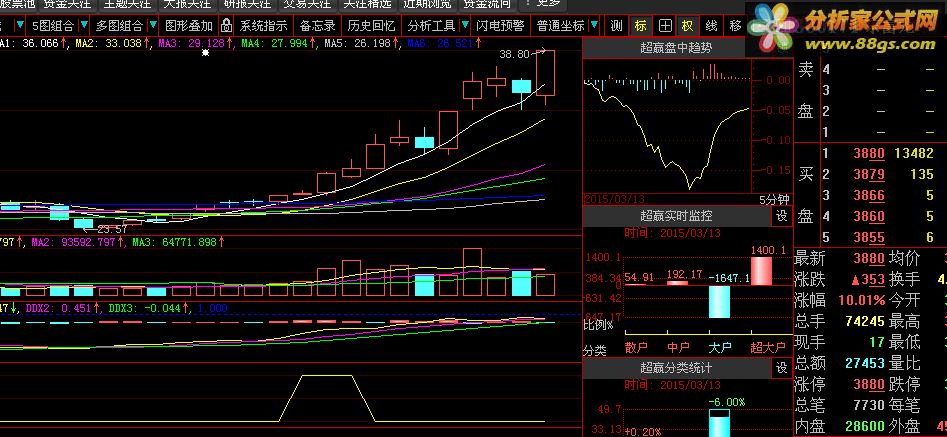The image size is (947, 437).
Task: Click the 中户 bar labeled 192.17
Action: 677,282
